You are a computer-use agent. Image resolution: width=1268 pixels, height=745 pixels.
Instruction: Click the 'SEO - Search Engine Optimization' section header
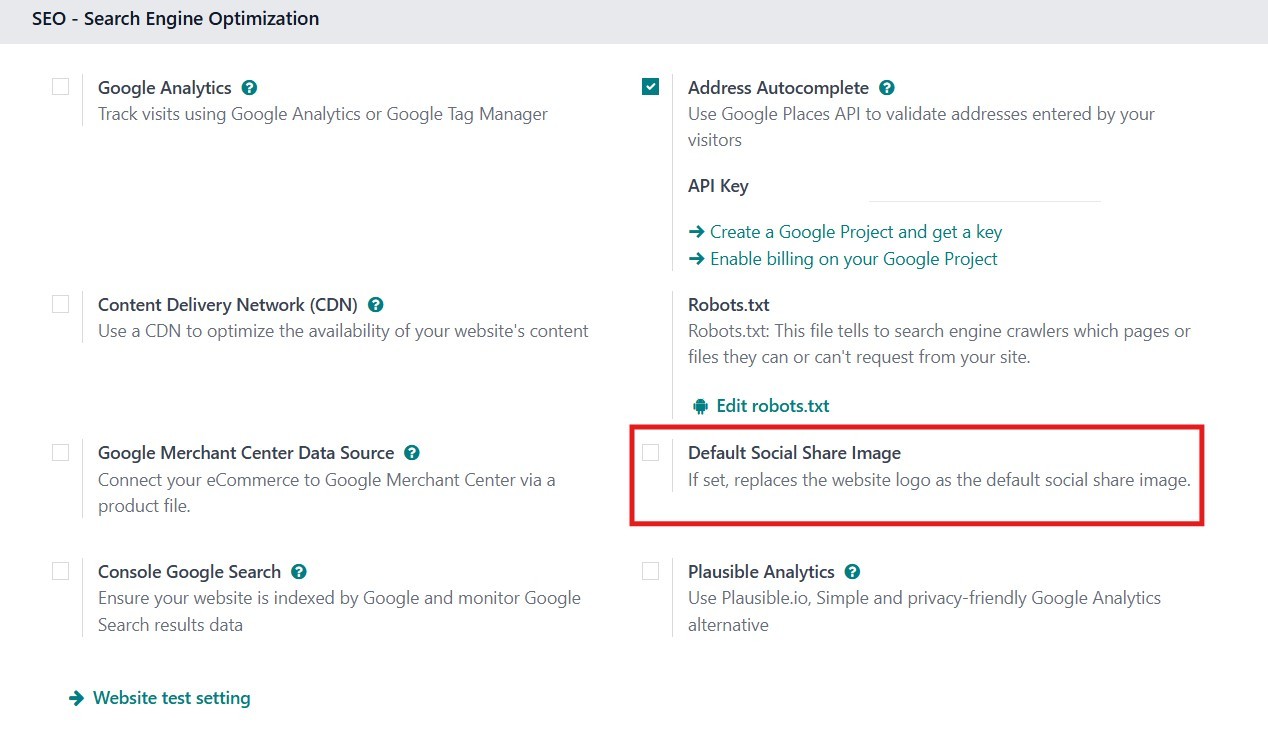[x=176, y=18]
